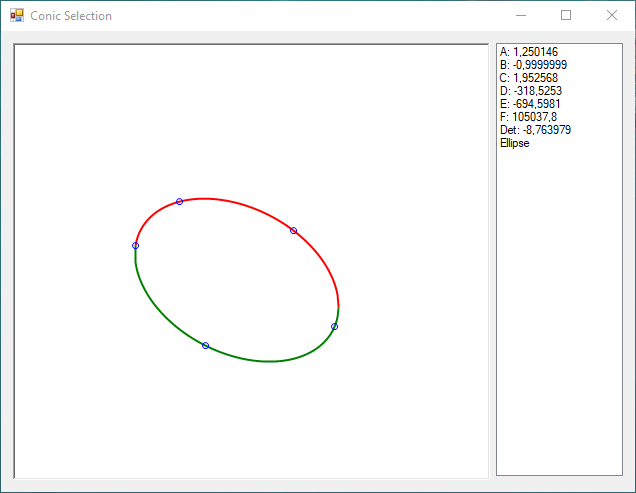Select the leftmost blue control point
Viewport: 636px width, 493px height.
(136, 245)
